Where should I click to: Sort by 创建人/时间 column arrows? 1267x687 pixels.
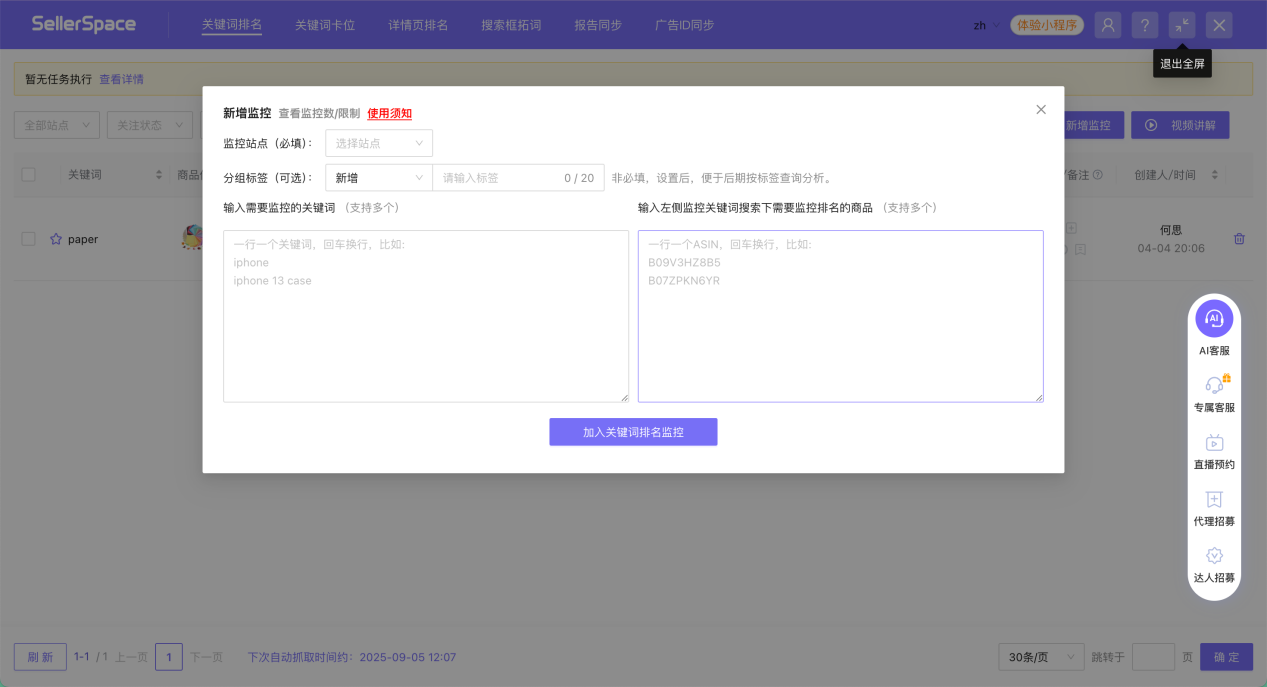tap(1215, 175)
